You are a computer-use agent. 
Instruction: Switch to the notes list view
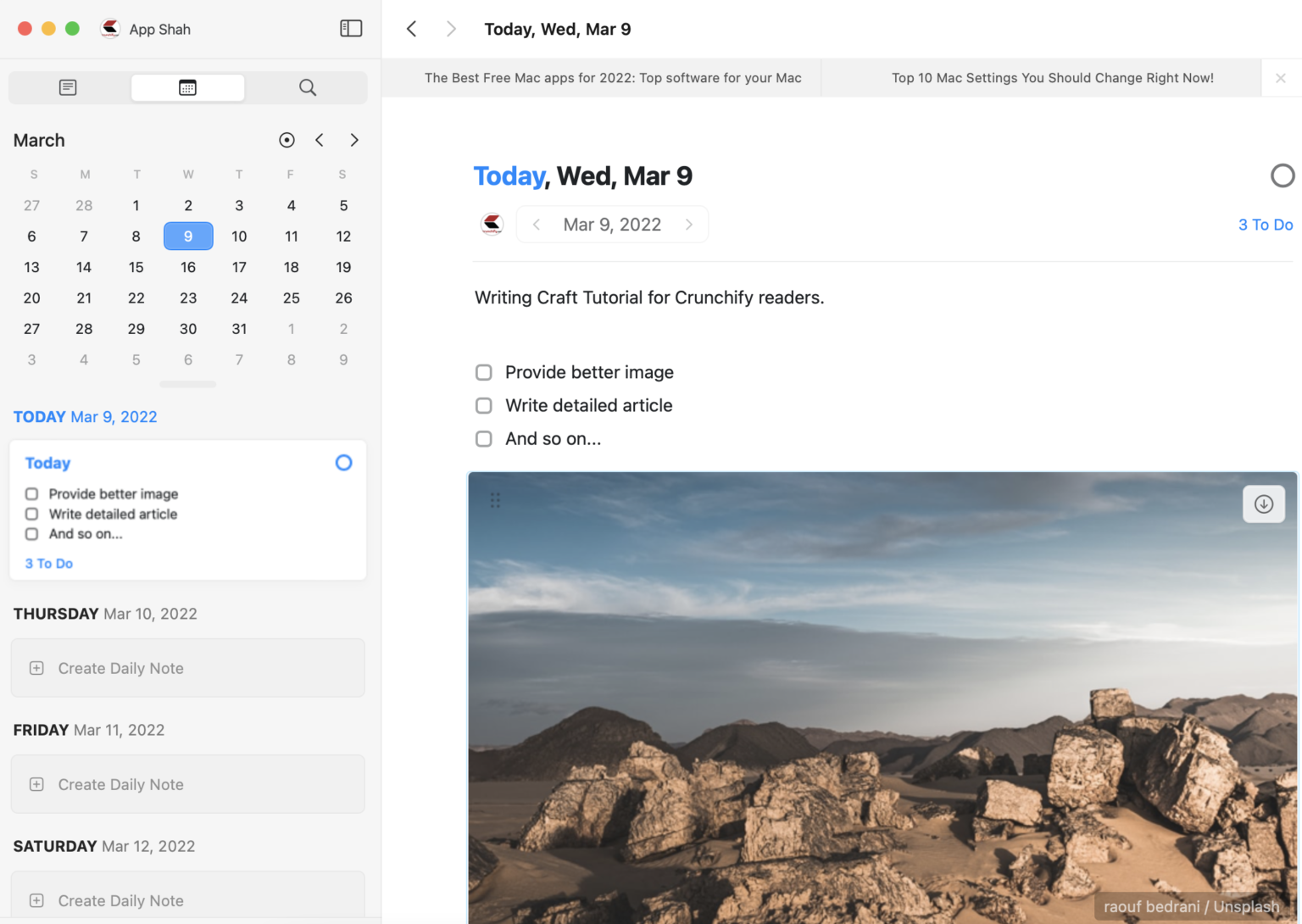(x=67, y=86)
